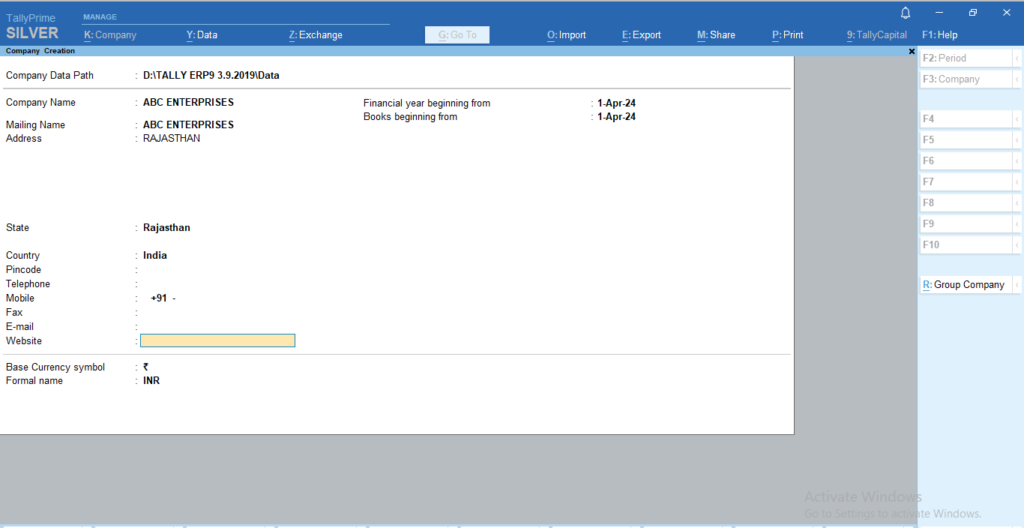Select the State field value Rajasthan
The width and height of the screenshot is (1024, 528).
167,228
